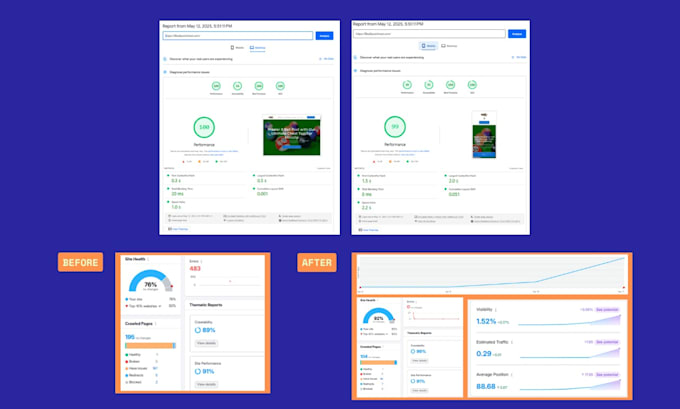Click the Site Health info icon in the Before panel

(148, 259)
